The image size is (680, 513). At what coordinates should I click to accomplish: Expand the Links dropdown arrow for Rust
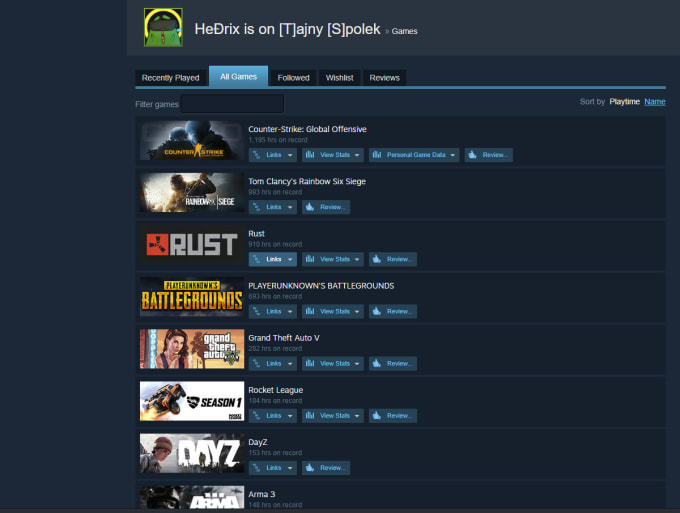tap(290, 259)
